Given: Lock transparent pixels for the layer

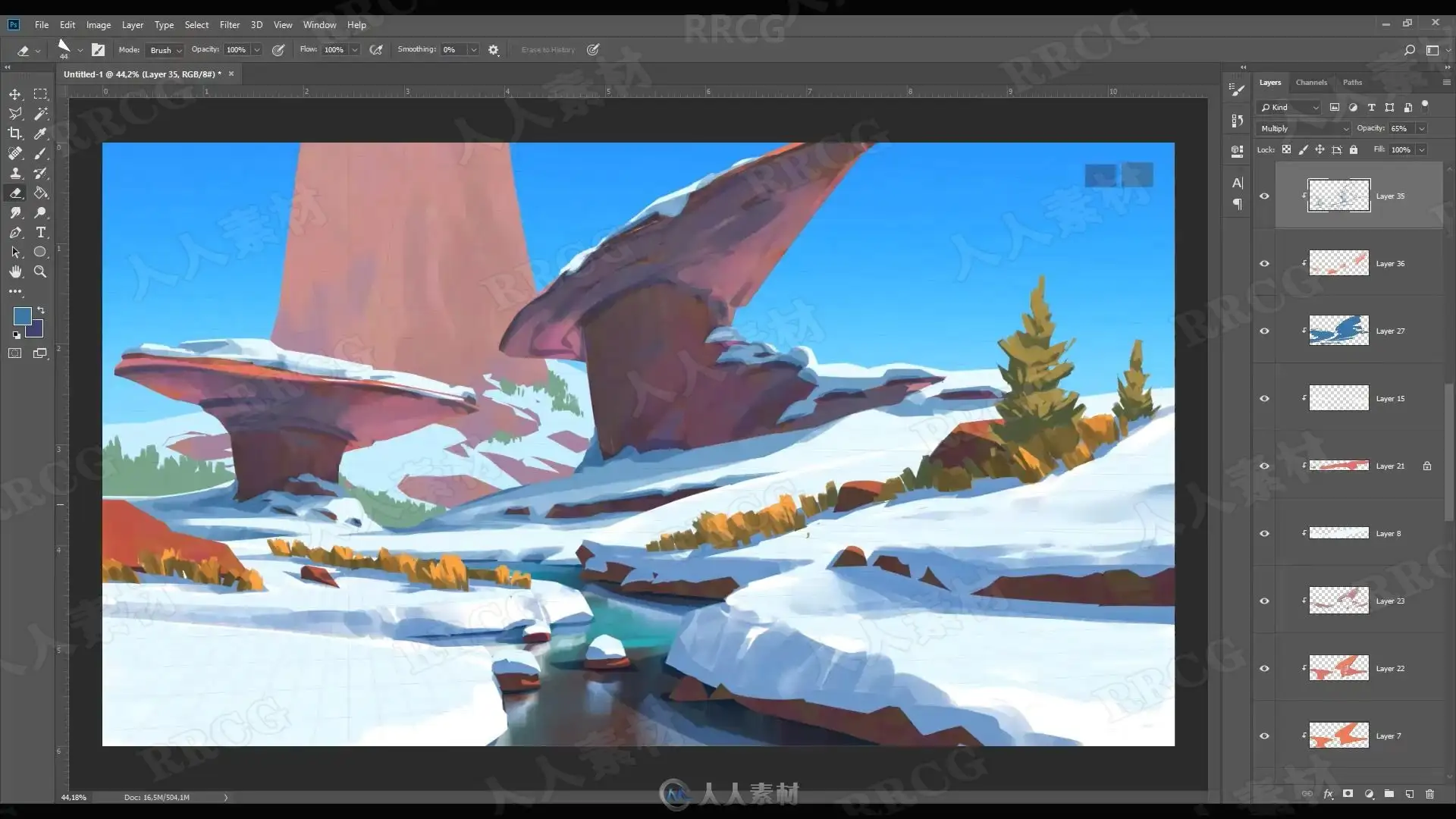Looking at the screenshot, I should (x=1286, y=150).
